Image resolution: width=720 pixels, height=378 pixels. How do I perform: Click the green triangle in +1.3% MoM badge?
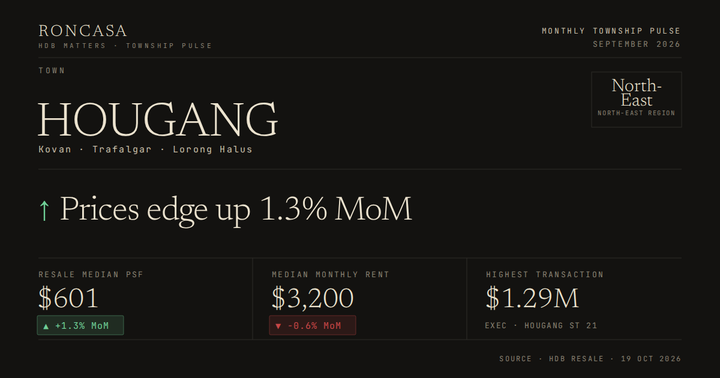46,326
